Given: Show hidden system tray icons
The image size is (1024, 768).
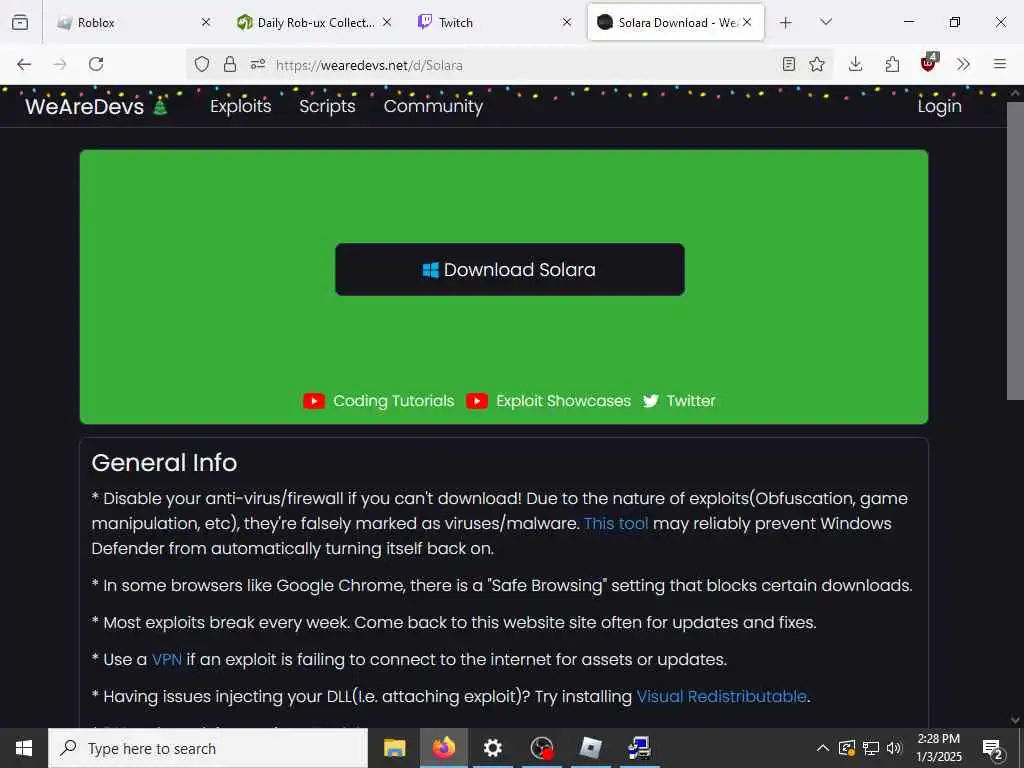Looking at the screenshot, I should [823, 748].
